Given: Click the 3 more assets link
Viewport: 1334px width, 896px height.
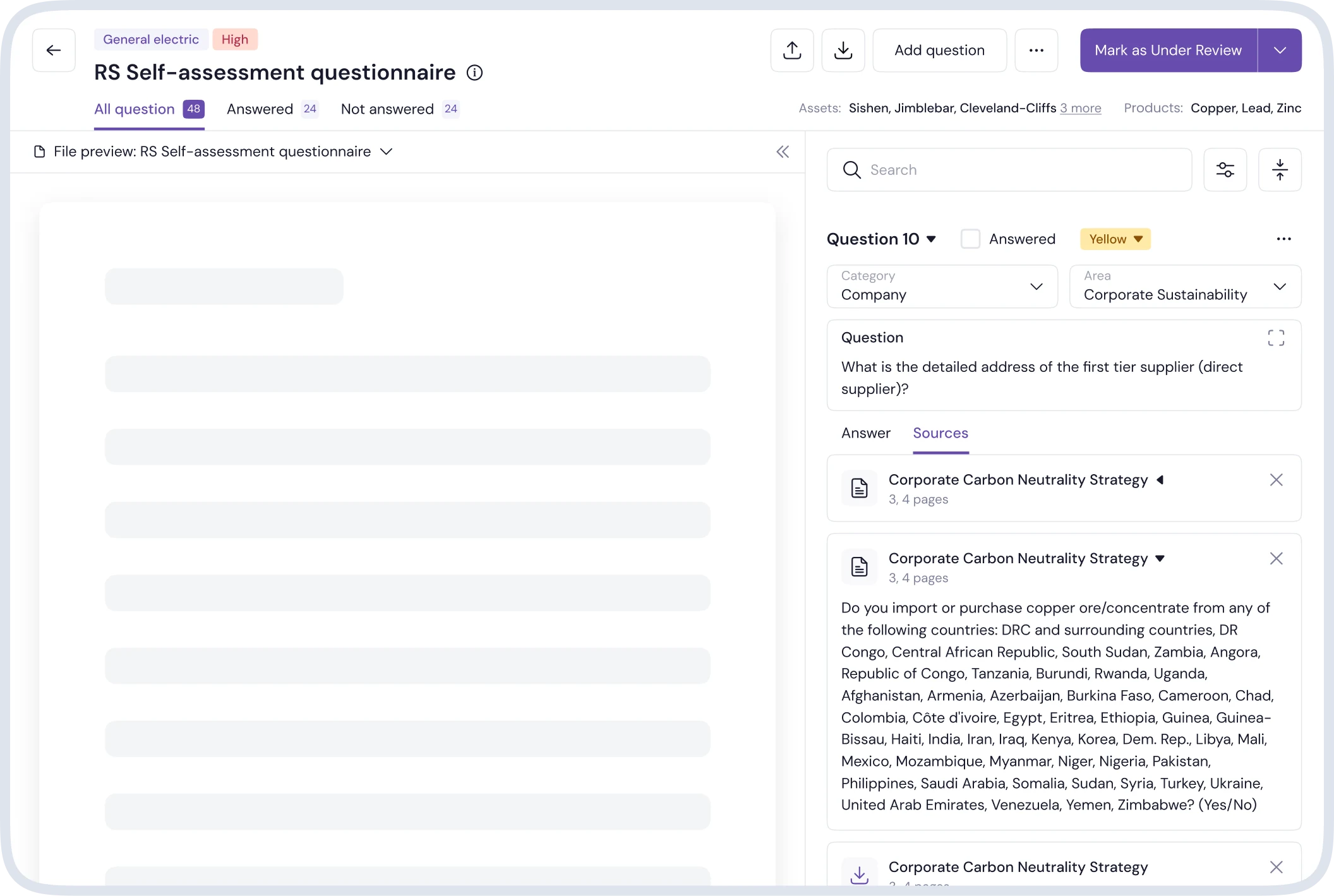Looking at the screenshot, I should (x=1080, y=108).
